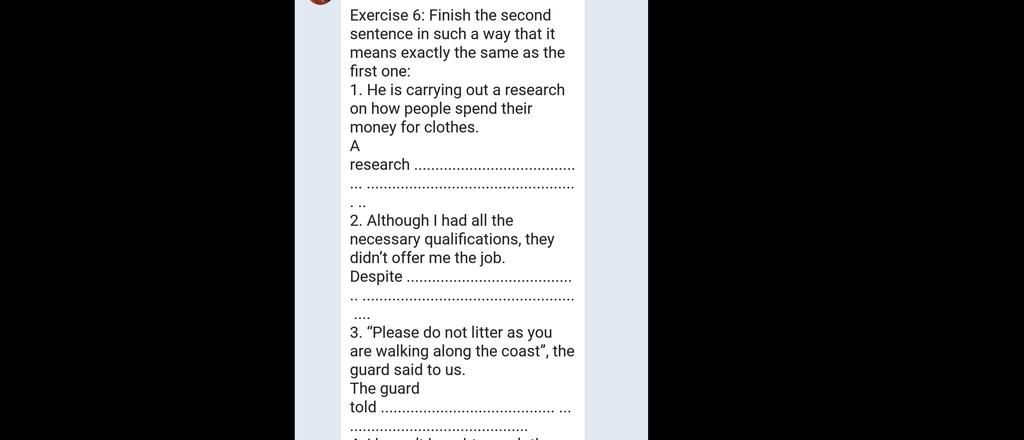Select the 'Exercise 6: Finish the second' heading line
This screenshot has height=440, width=1024.
coord(451,15)
